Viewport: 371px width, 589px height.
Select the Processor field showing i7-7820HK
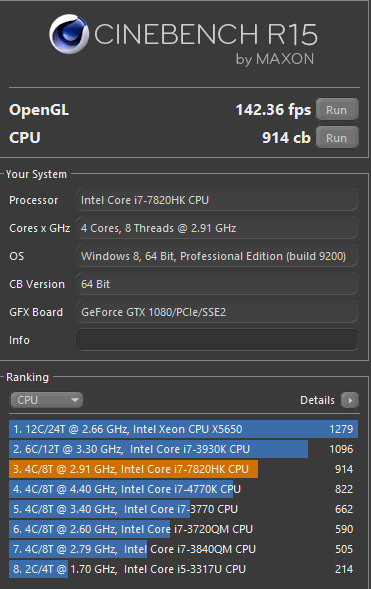tap(217, 200)
